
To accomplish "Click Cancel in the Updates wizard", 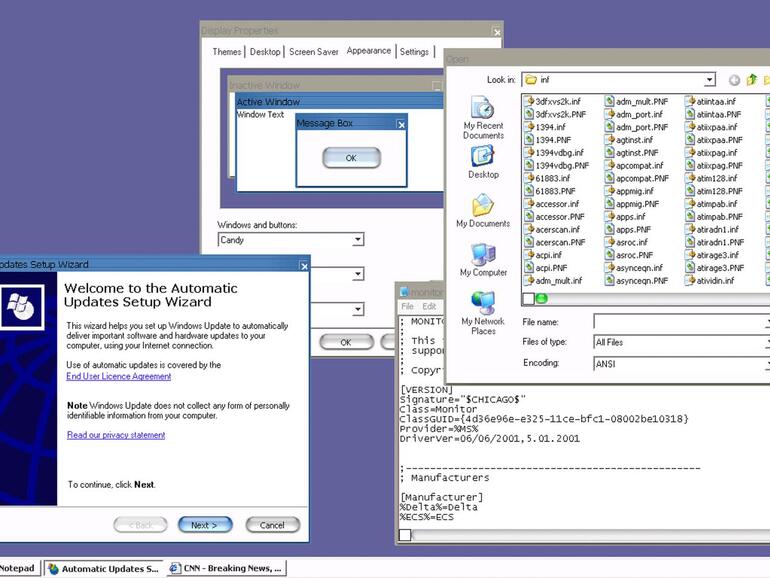I will [x=273, y=525].
